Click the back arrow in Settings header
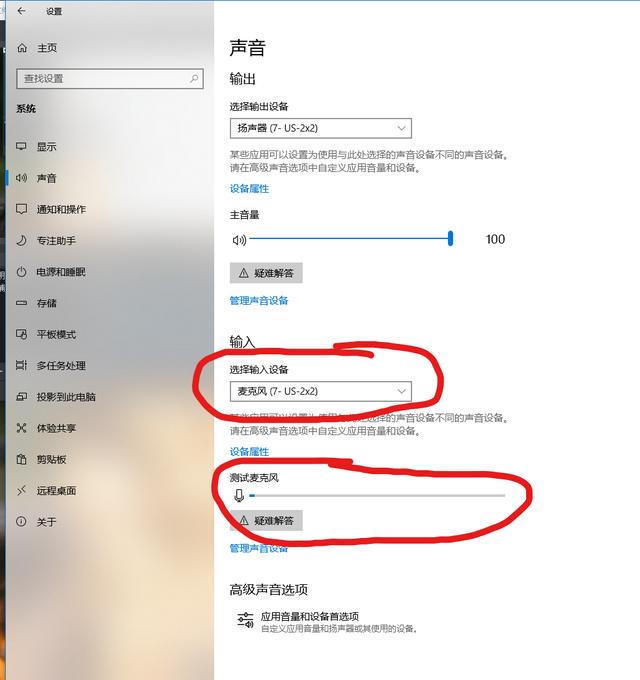This screenshot has width=640, height=680. [21, 11]
